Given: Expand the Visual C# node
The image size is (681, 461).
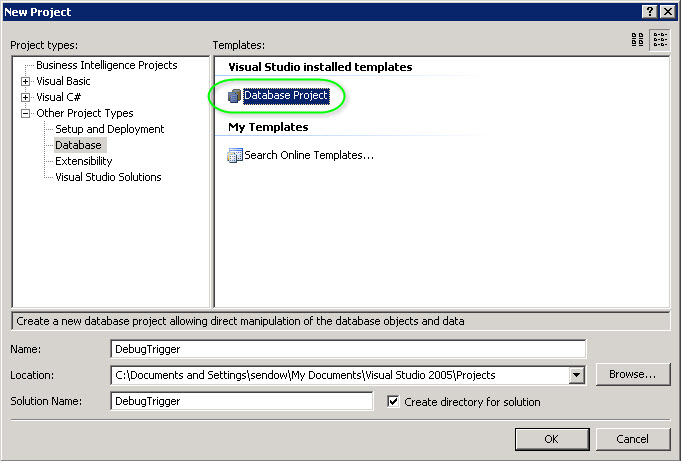Looking at the screenshot, I should click(x=26, y=97).
